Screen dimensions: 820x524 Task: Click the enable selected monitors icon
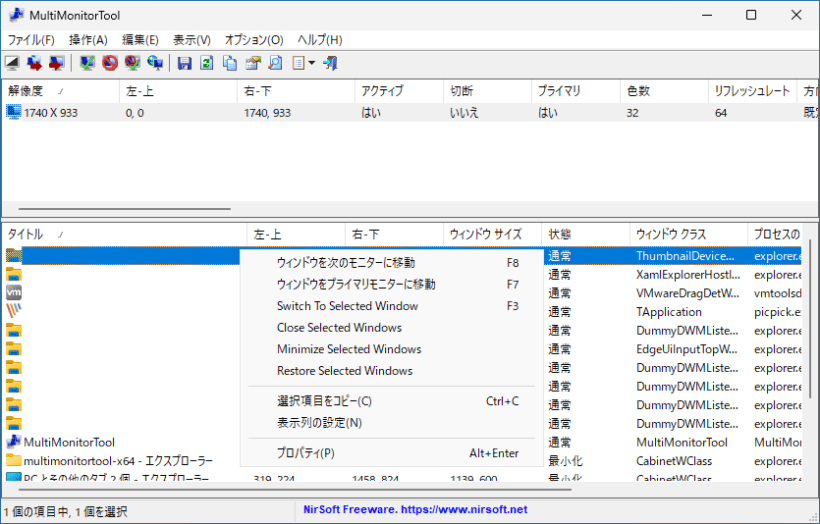(87, 63)
